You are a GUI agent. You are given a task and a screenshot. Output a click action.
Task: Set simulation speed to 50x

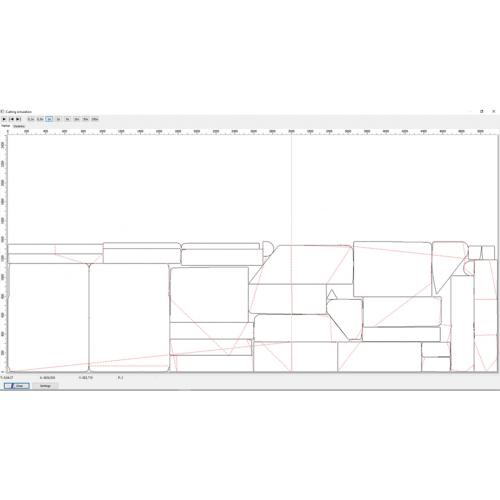[86, 119]
